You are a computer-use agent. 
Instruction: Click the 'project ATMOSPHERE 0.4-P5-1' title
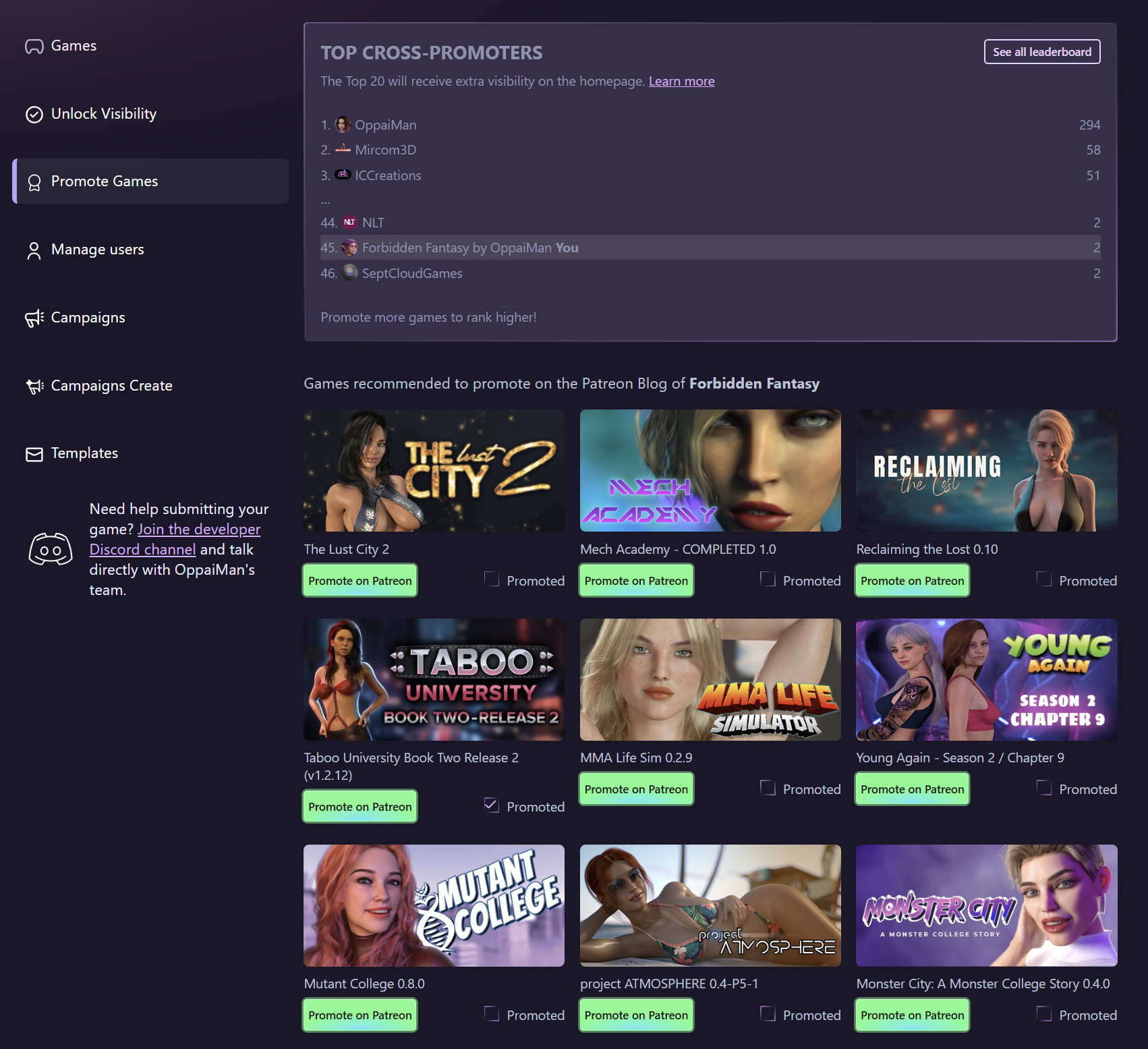[669, 984]
